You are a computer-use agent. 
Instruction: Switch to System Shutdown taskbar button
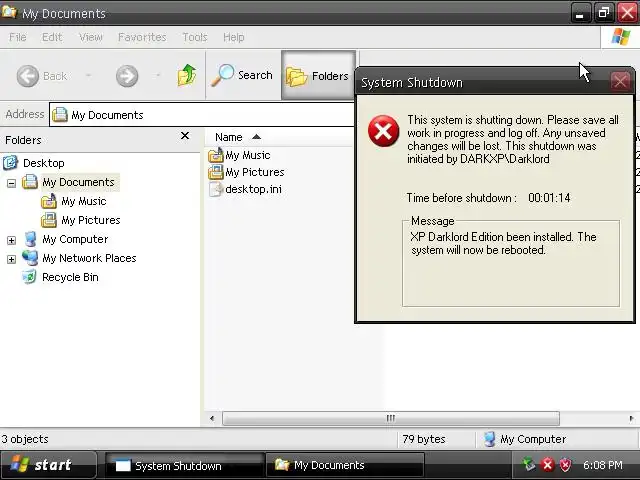(184, 465)
